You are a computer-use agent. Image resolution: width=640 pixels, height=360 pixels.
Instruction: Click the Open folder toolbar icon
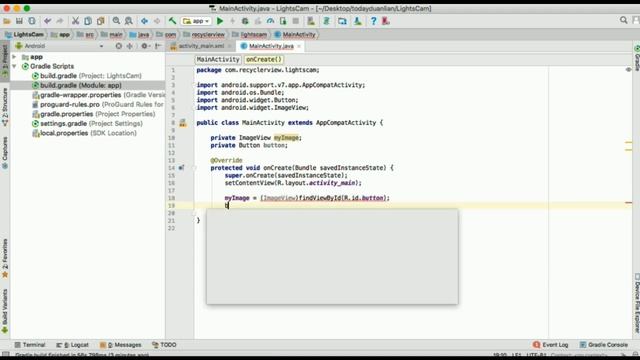click(x=7, y=21)
